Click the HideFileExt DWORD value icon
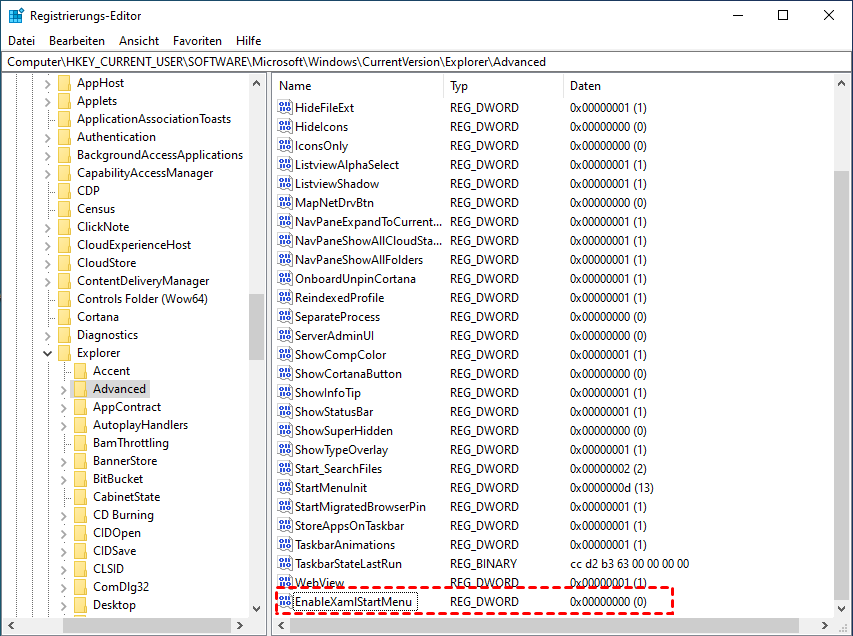853x636 pixels. tap(285, 107)
